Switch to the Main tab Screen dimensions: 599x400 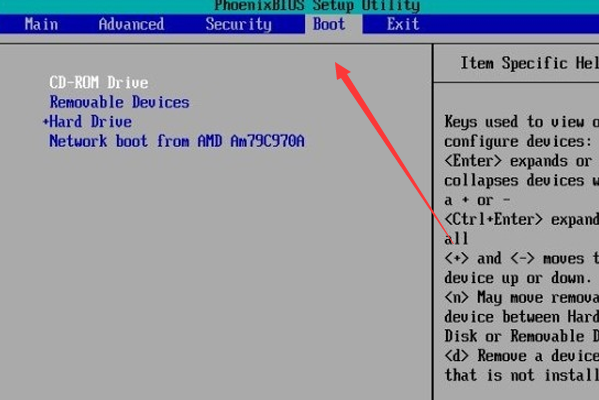pyautogui.click(x=41, y=24)
